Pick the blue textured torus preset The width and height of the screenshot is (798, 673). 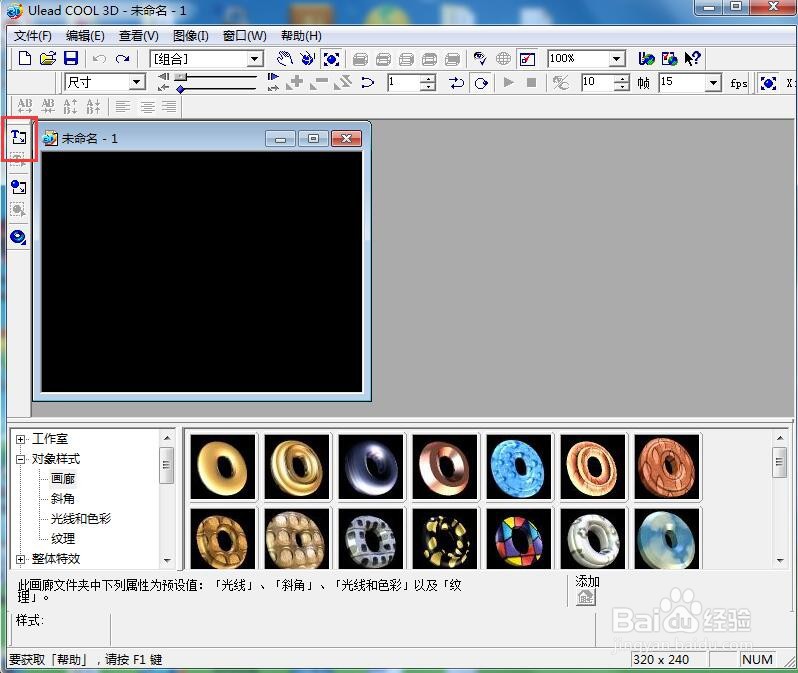pos(519,467)
